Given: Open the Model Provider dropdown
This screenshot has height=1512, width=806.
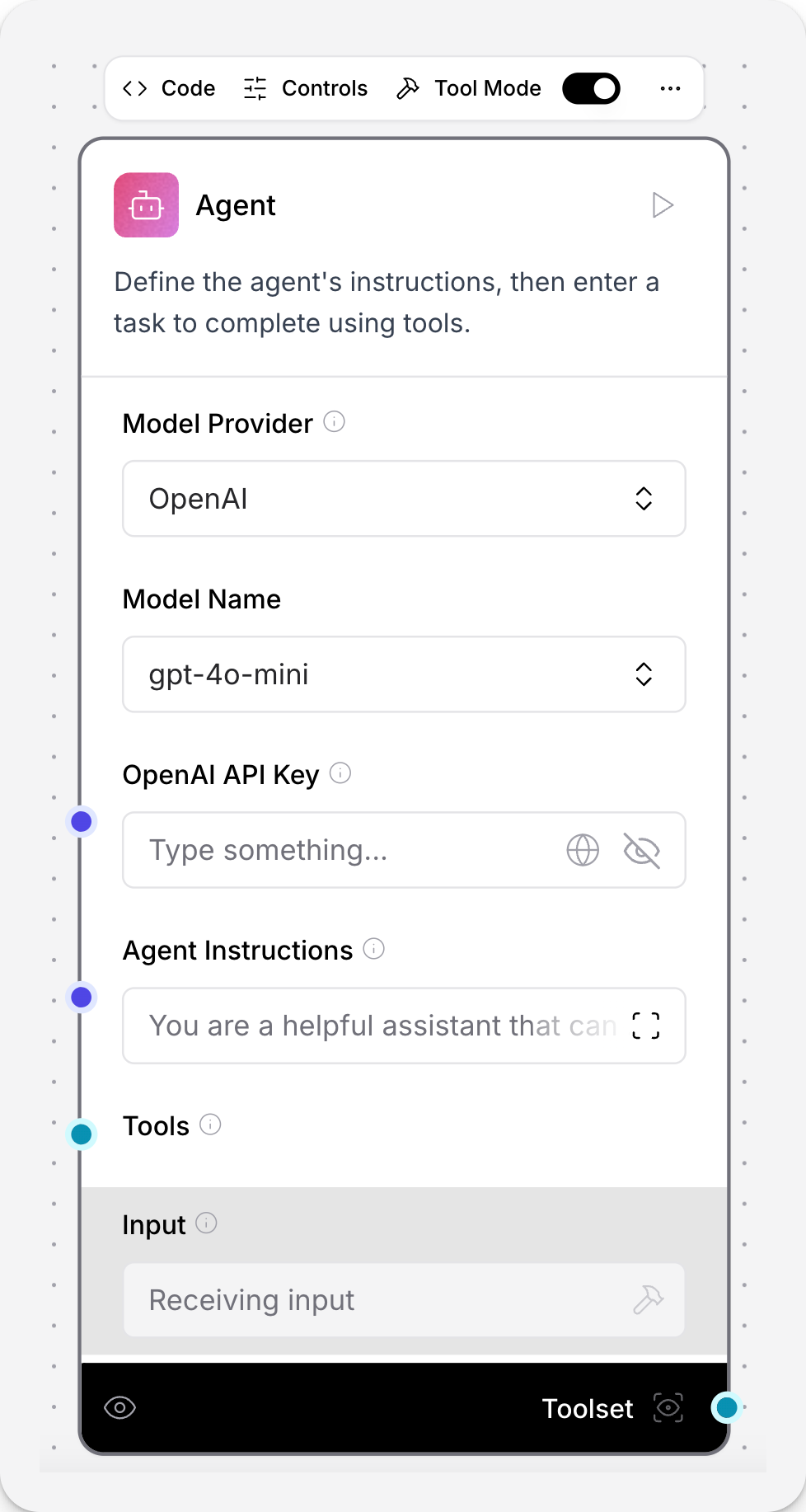Looking at the screenshot, I should 404,499.
